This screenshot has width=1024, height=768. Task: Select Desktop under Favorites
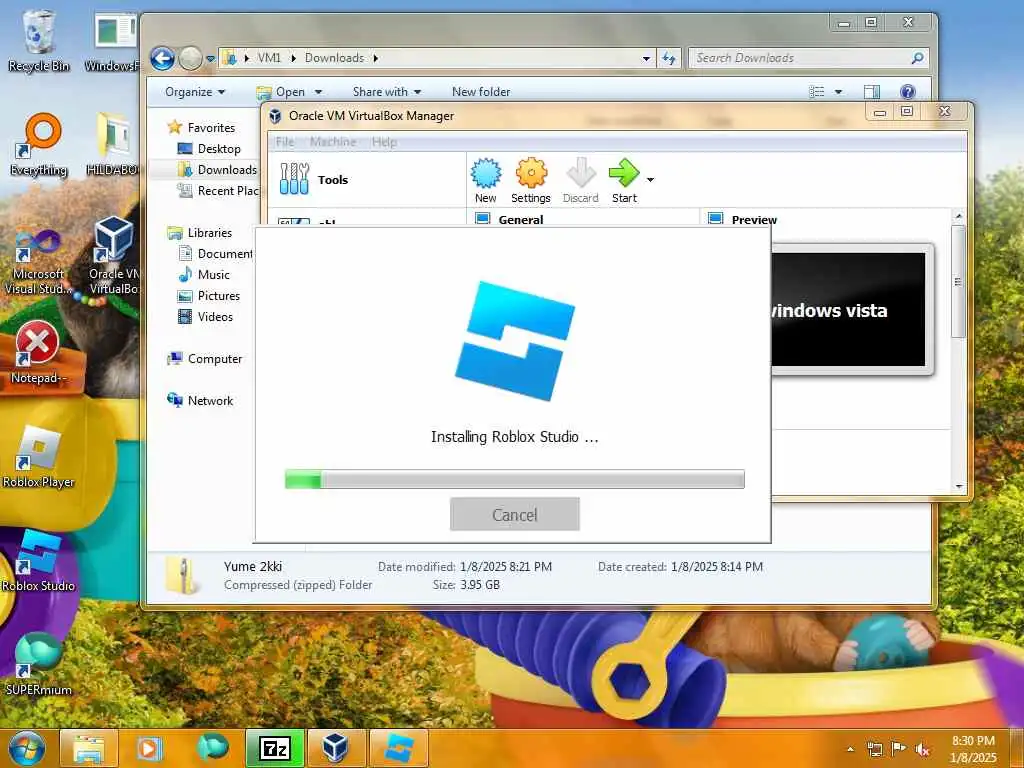[210, 149]
